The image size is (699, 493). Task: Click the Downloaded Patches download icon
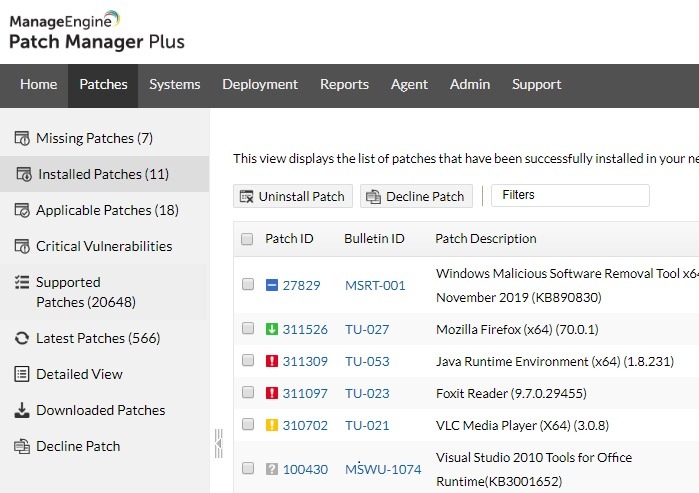coord(22,410)
